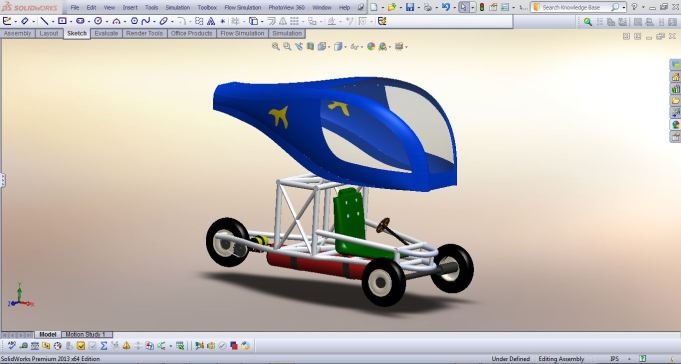Screen dimensions: 681x364
Task: Switch to the Assembly tab
Action: [17, 33]
